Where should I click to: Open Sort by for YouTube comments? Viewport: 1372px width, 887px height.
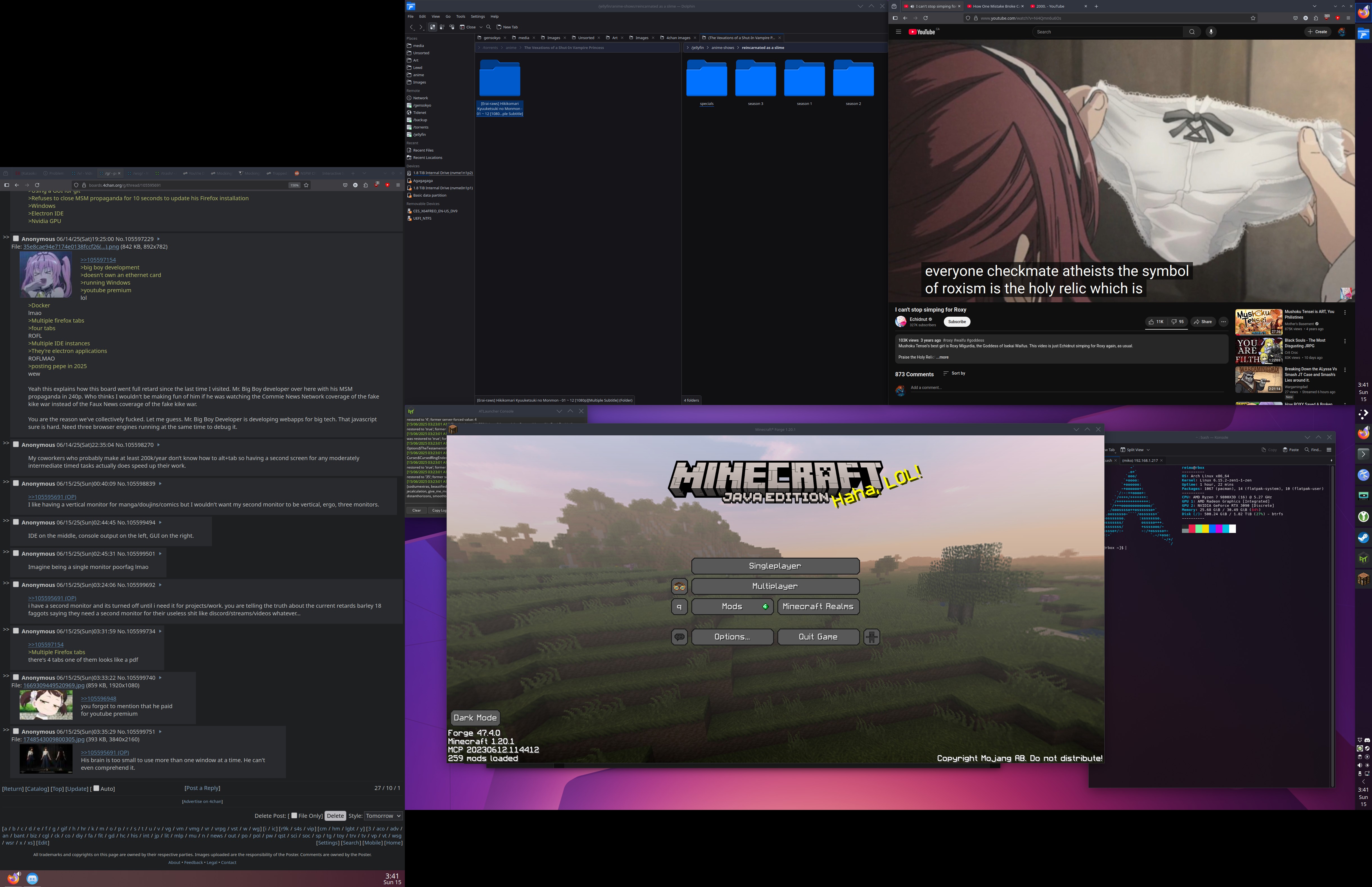click(954, 373)
